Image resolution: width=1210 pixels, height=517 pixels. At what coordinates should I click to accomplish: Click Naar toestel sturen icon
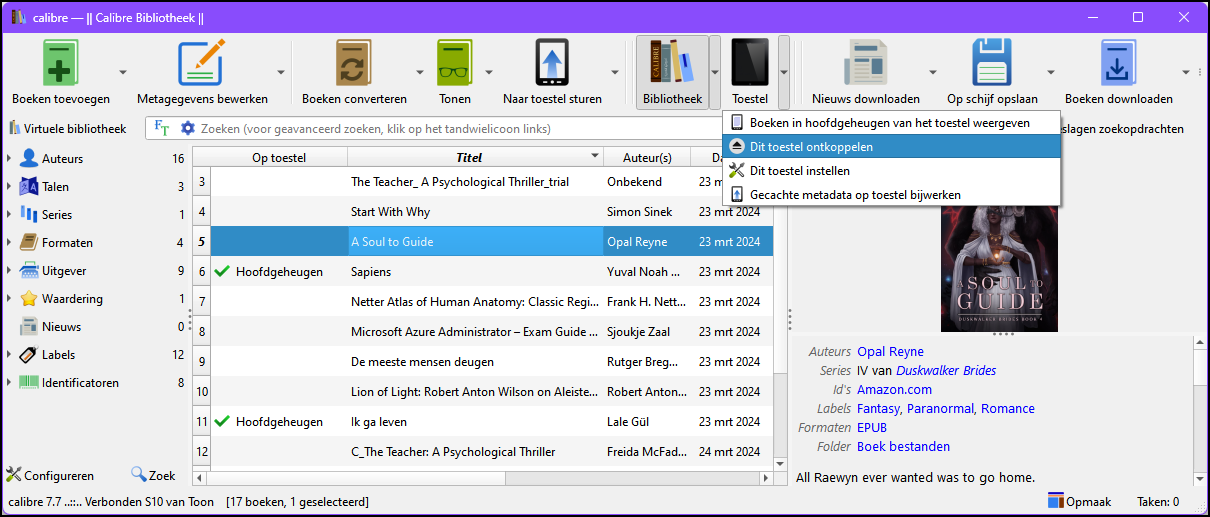552,64
